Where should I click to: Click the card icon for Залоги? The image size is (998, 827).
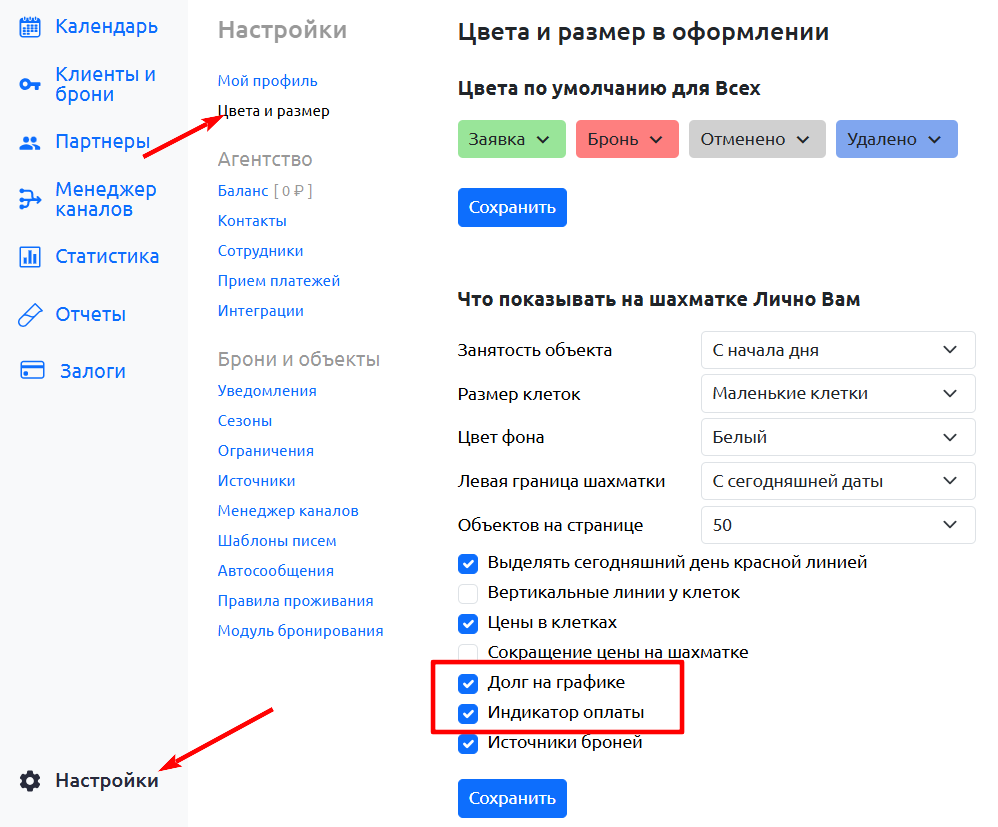(32, 370)
